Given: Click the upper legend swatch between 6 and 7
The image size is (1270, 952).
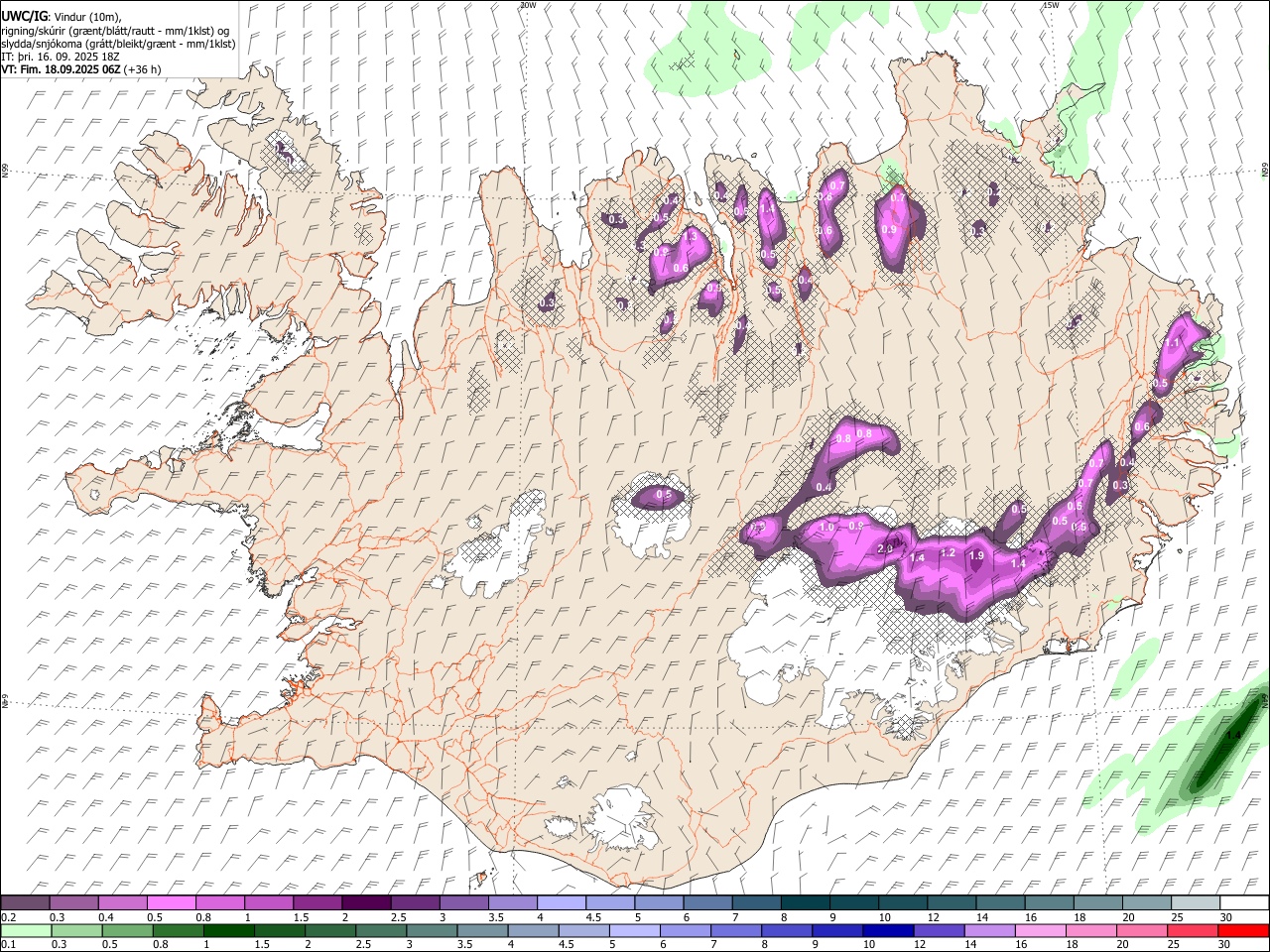Looking at the screenshot, I should 708,903.
